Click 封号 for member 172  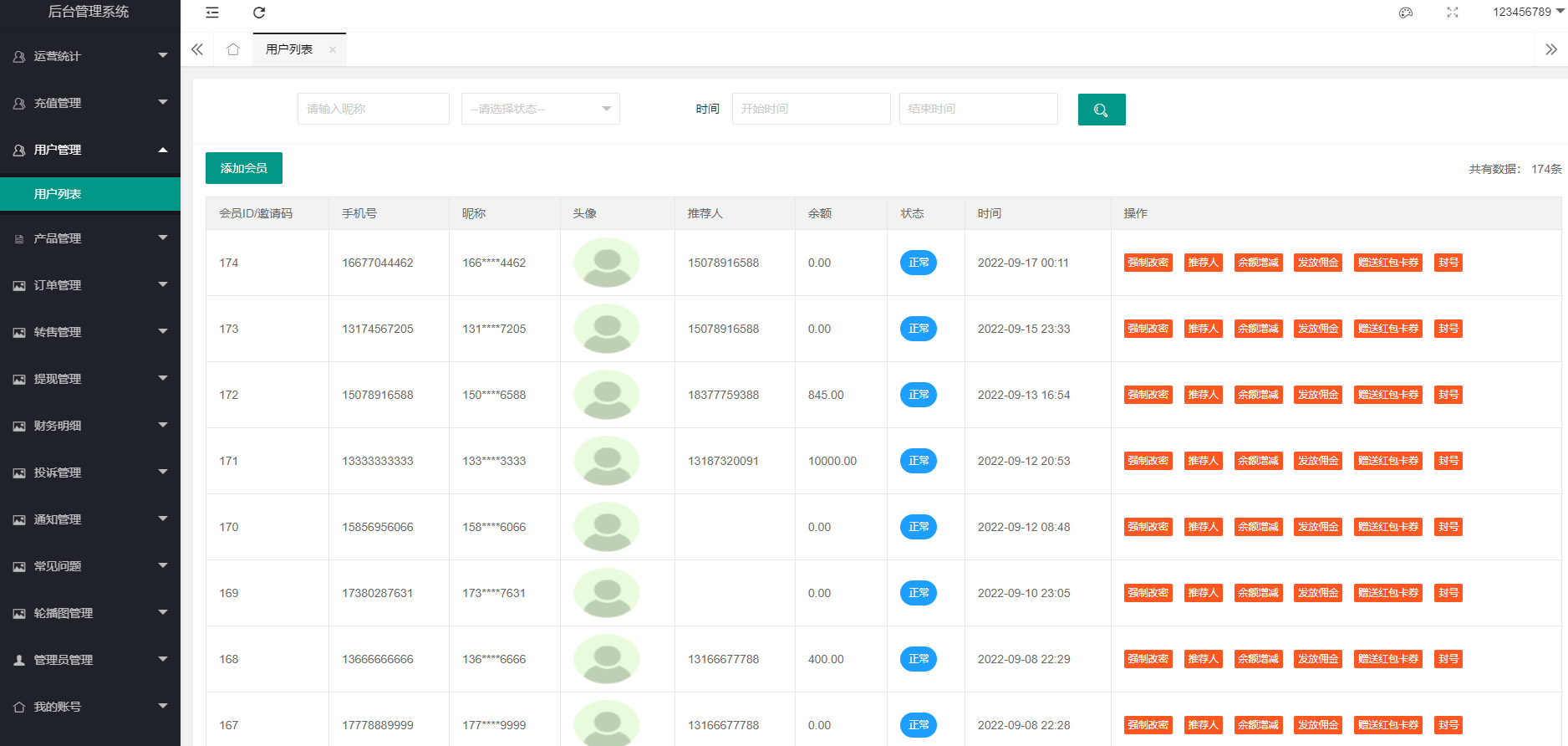1448,395
